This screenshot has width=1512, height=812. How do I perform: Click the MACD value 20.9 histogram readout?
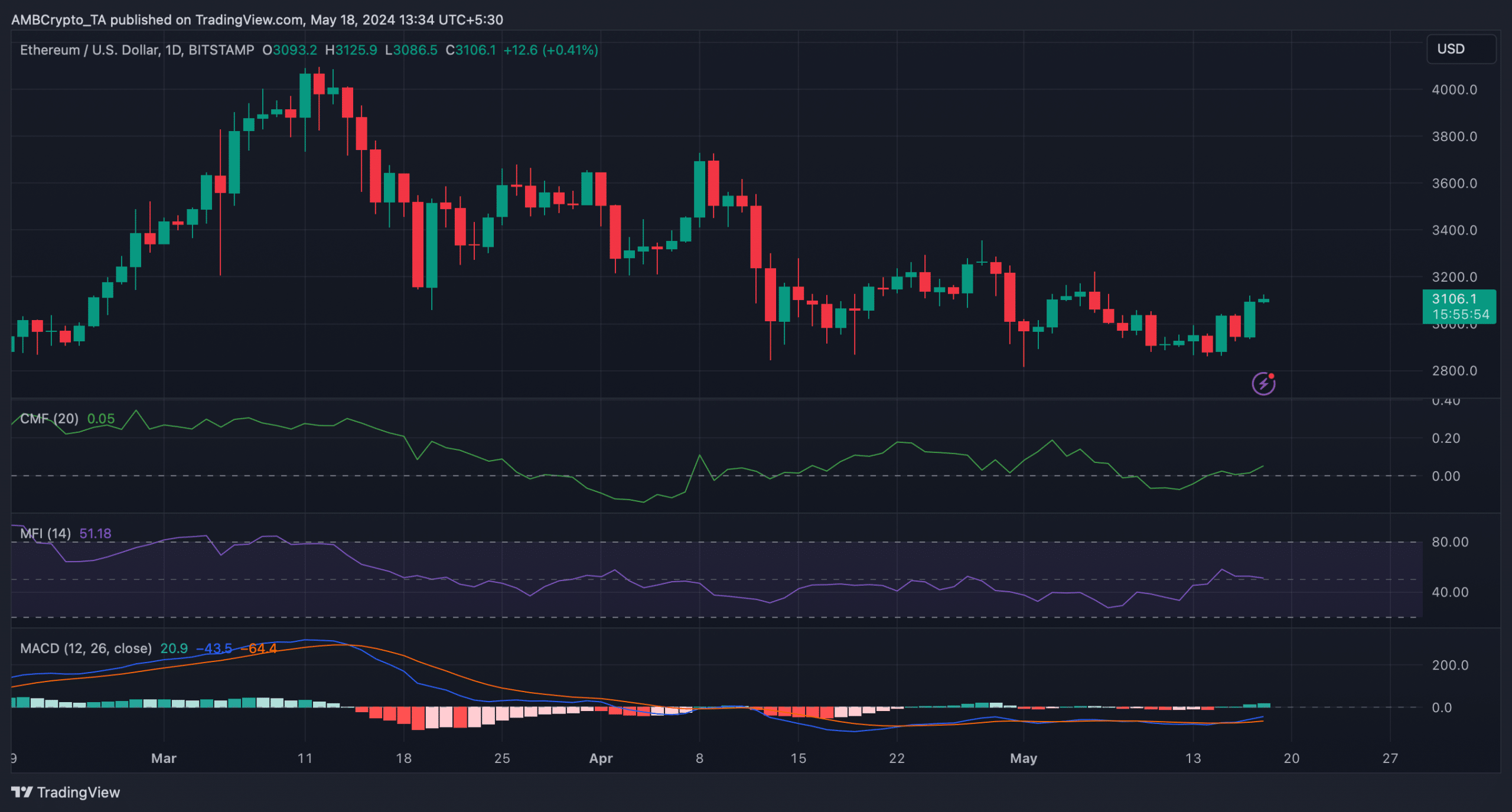[174, 648]
